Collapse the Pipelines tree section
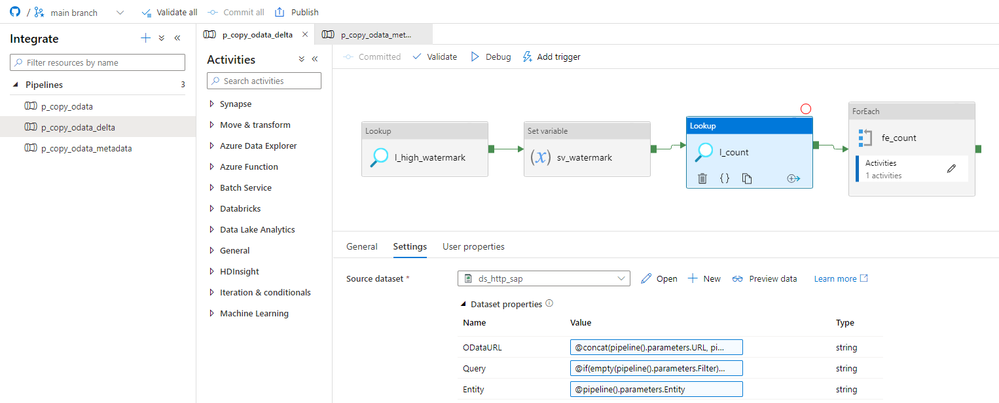Viewport: 999px width, 403px height. [x=15, y=85]
